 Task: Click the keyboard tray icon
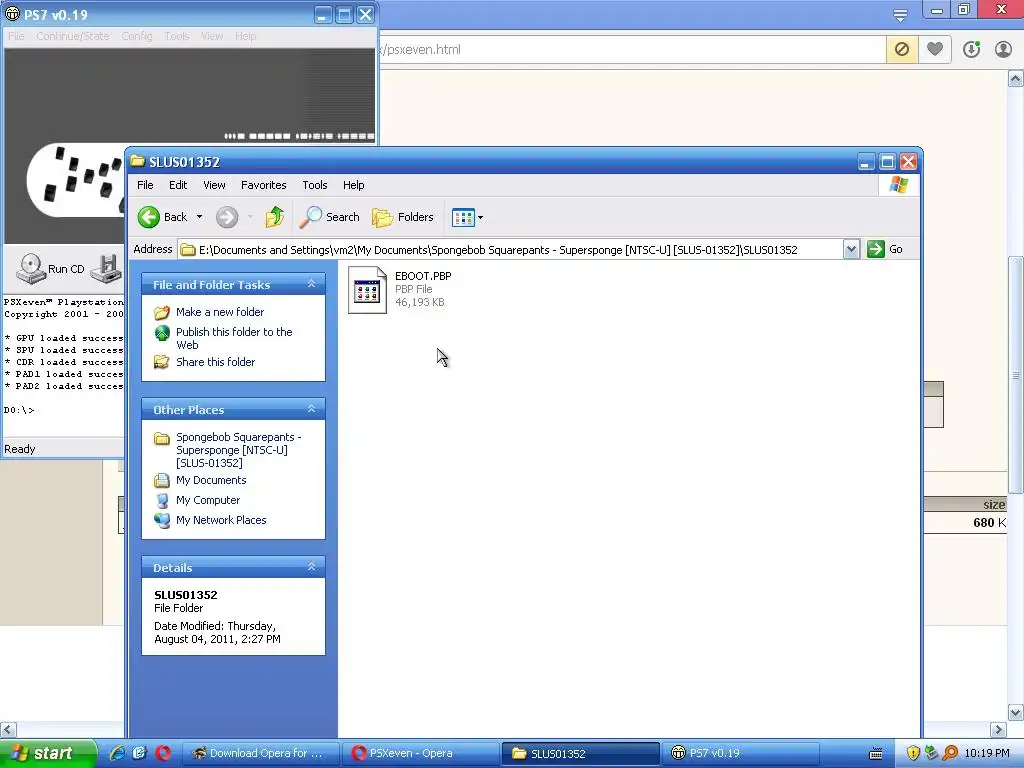(876, 754)
